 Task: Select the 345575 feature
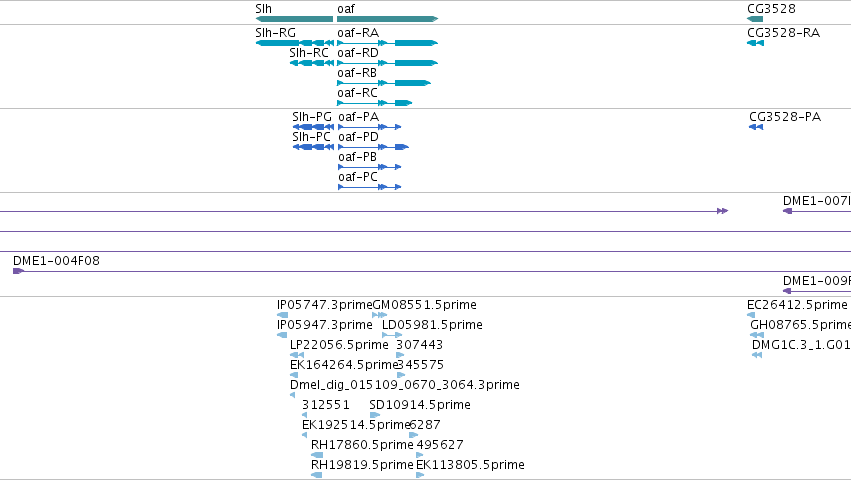(401, 375)
